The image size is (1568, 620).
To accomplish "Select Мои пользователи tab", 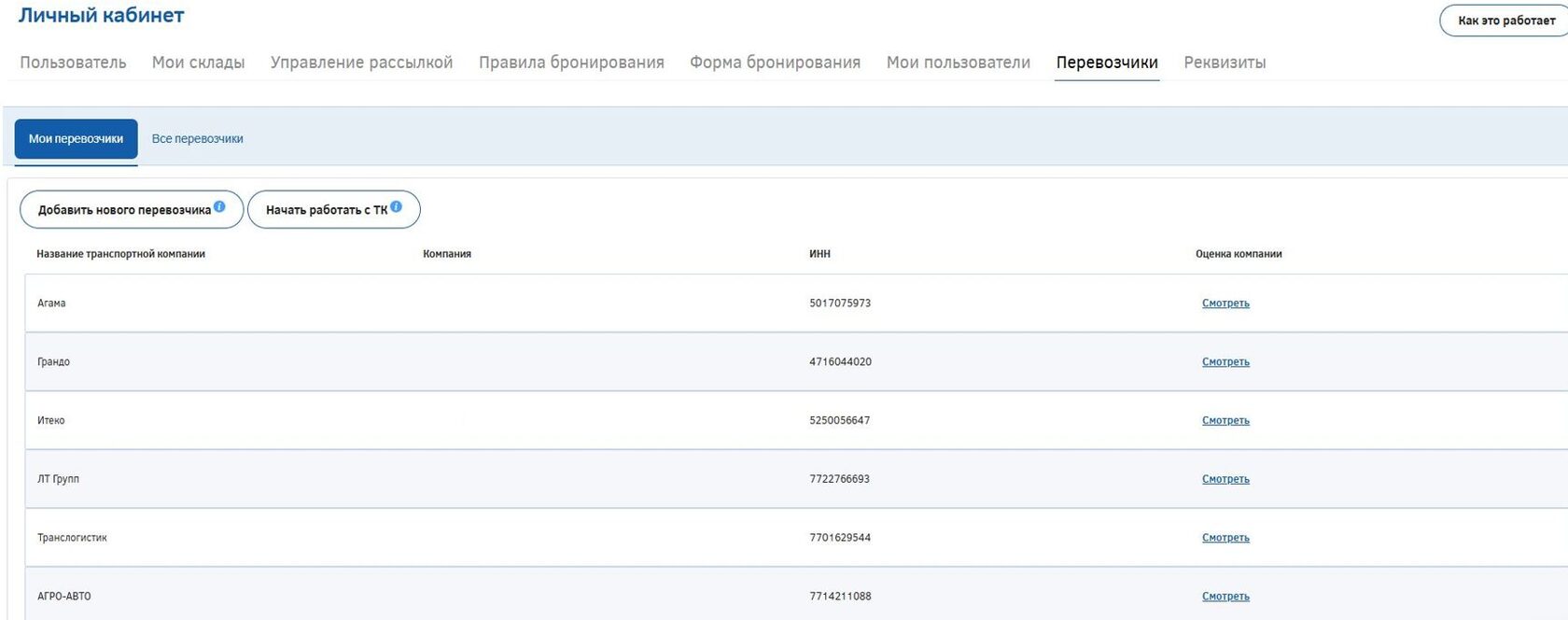I will click(959, 63).
